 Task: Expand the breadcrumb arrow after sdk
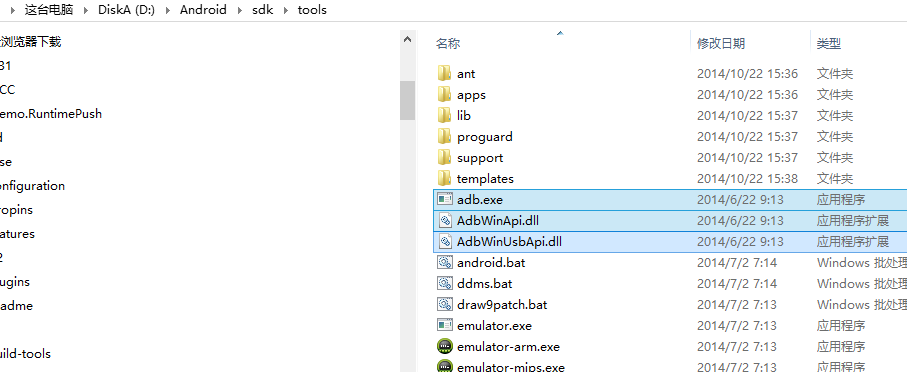click(x=285, y=10)
